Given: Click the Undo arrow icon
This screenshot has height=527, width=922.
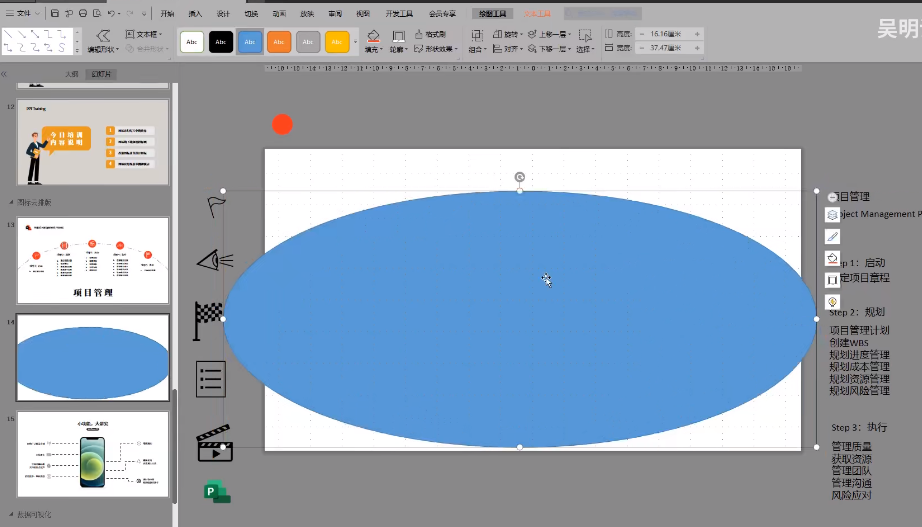Looking at the screenshot, I should click(111, 13).
